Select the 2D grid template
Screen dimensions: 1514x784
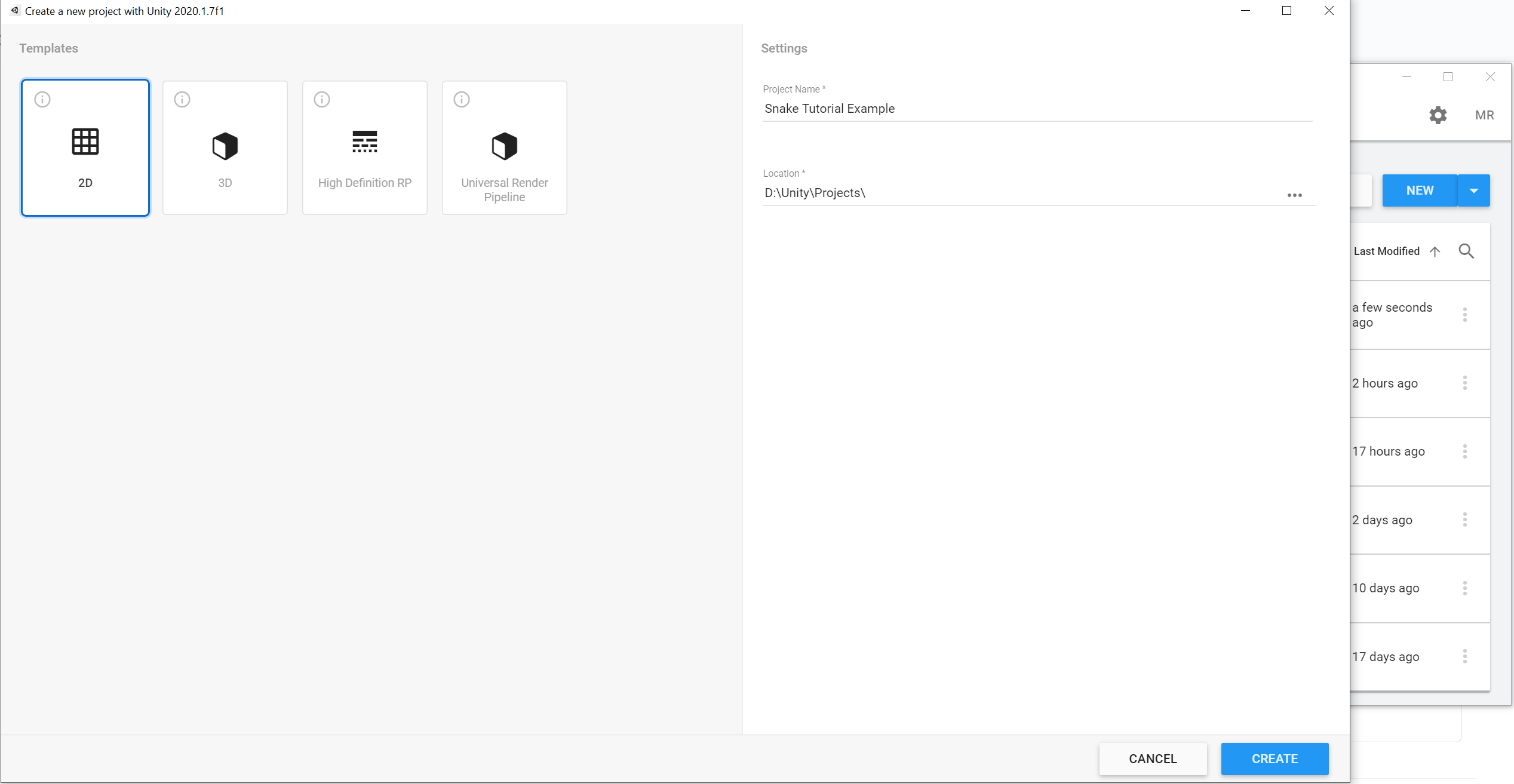[x=85, y=148]
